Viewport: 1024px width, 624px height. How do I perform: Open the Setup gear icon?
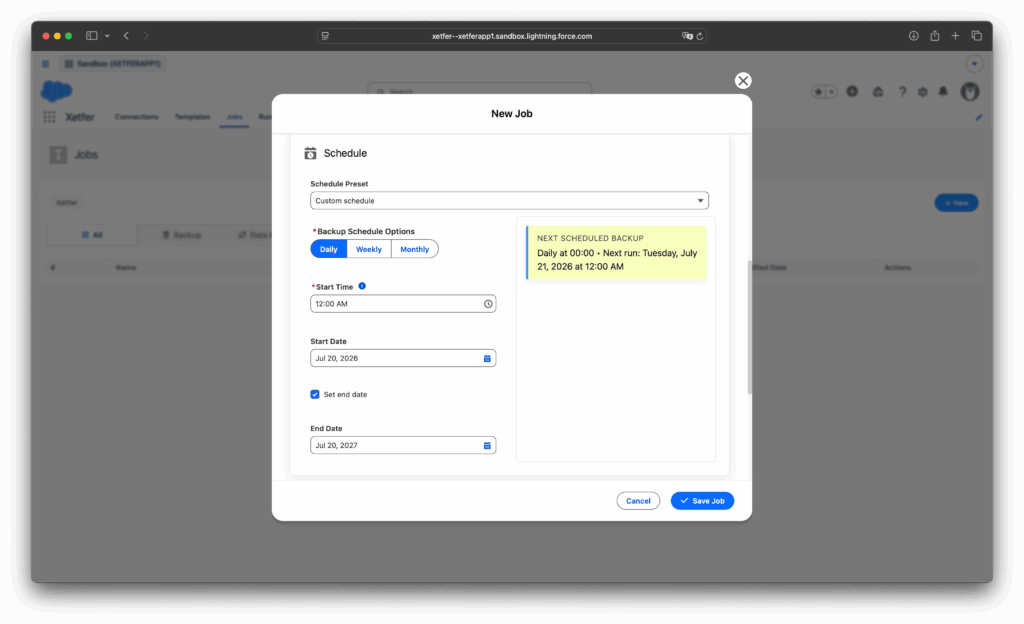point(923,92)
